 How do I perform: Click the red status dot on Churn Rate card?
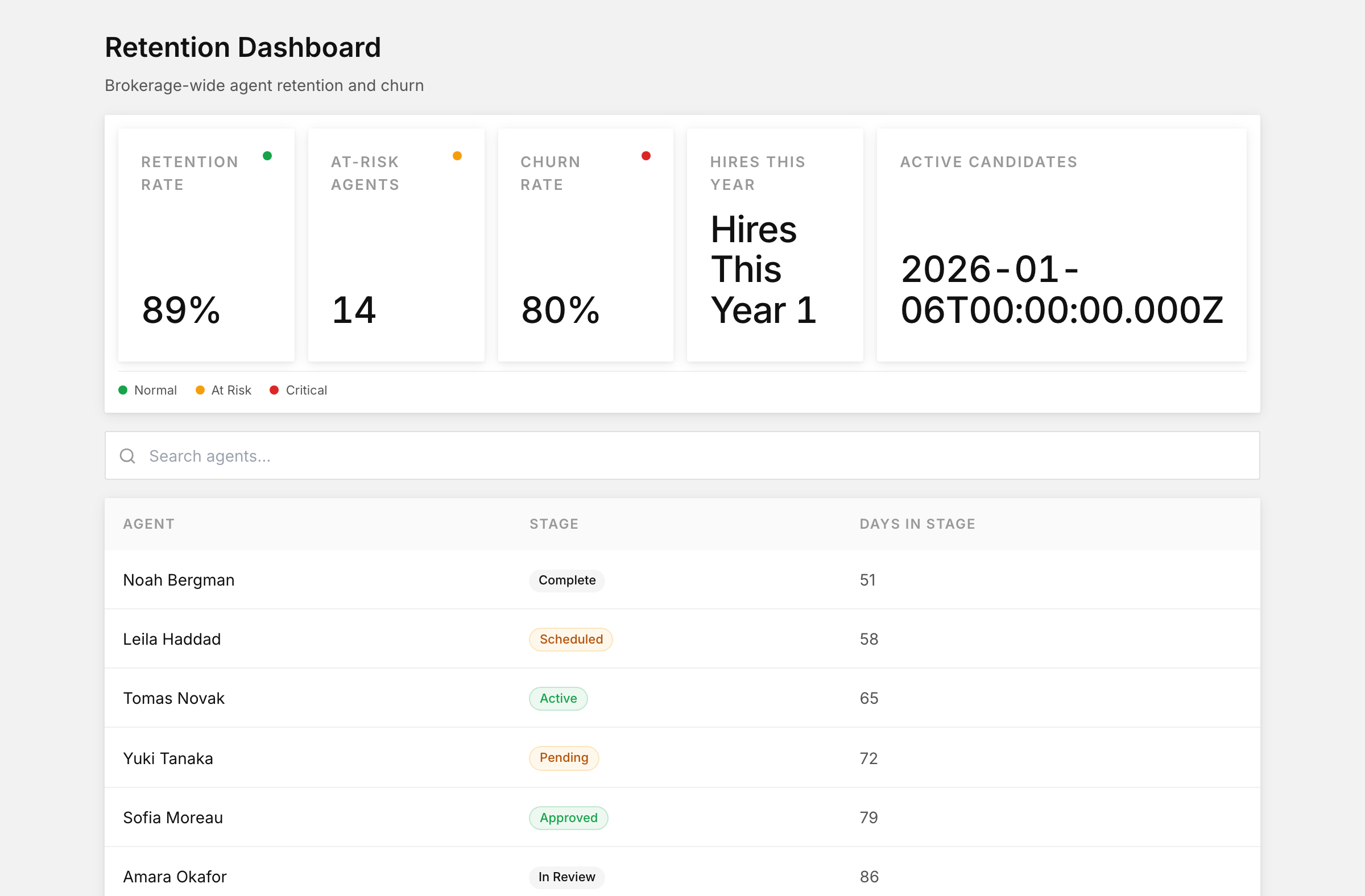pos(646,156)
